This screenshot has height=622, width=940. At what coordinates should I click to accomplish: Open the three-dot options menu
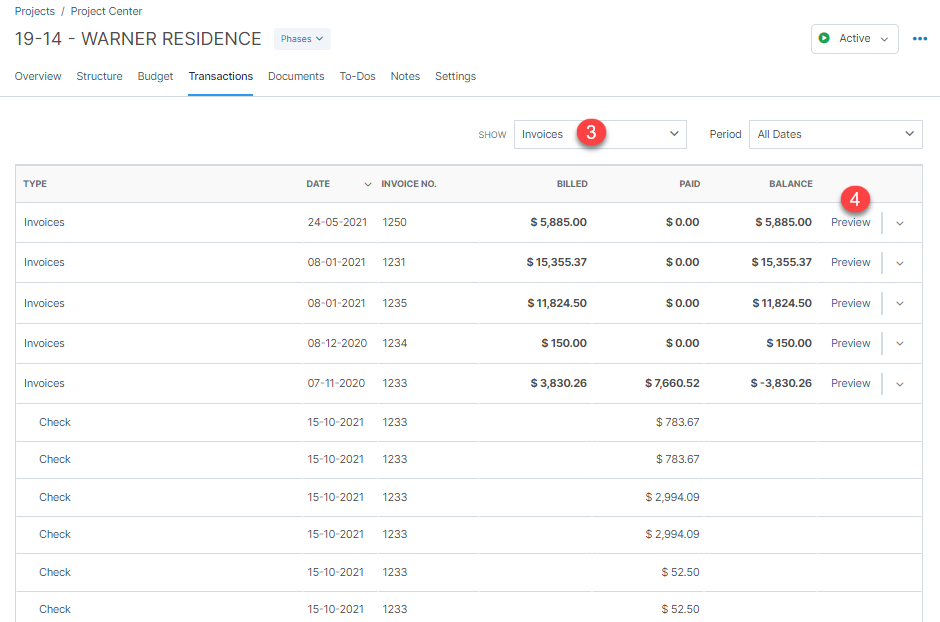tap(921, 38)
